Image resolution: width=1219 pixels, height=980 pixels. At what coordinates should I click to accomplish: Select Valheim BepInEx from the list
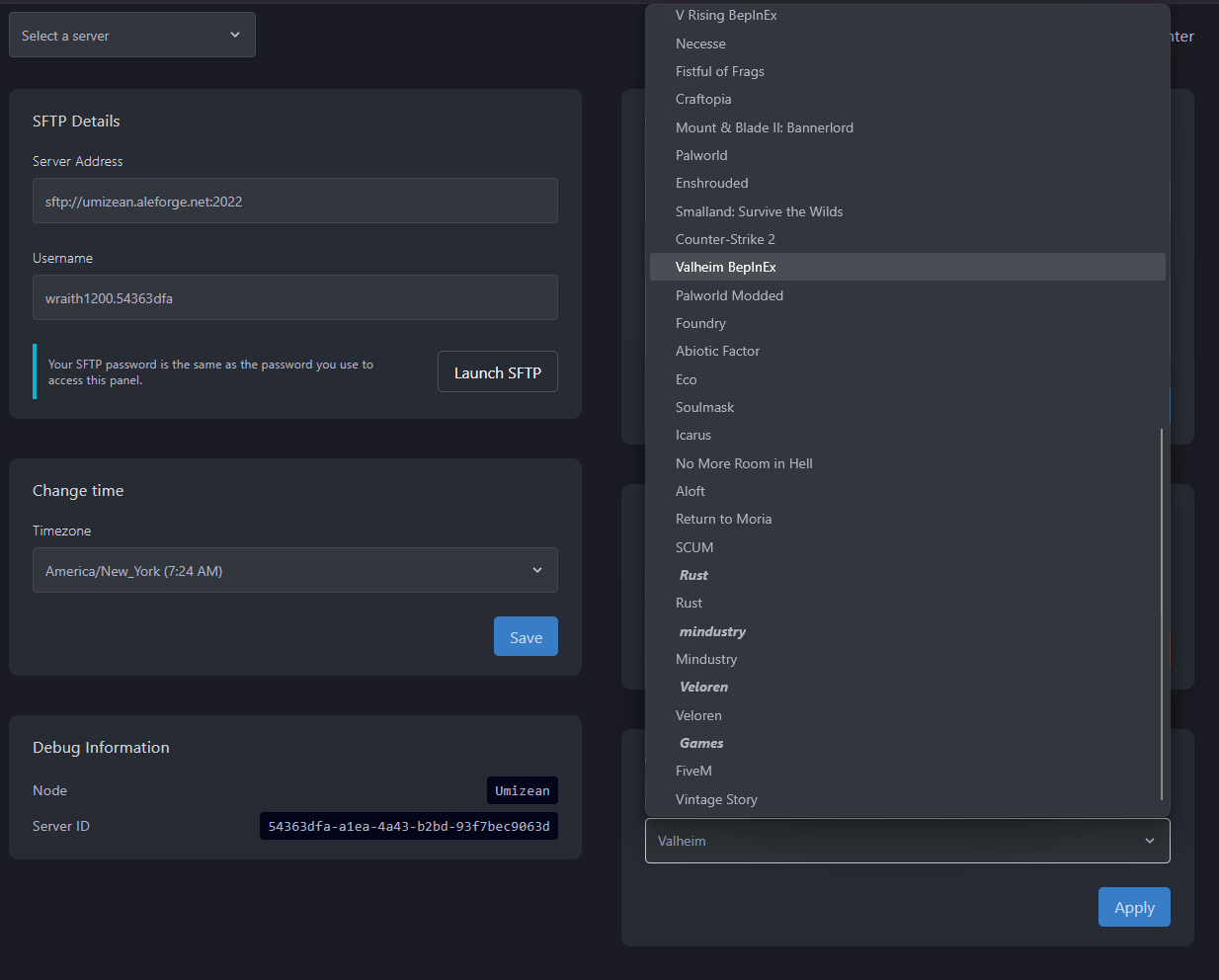pyautogui.click(x=726, y=267)
